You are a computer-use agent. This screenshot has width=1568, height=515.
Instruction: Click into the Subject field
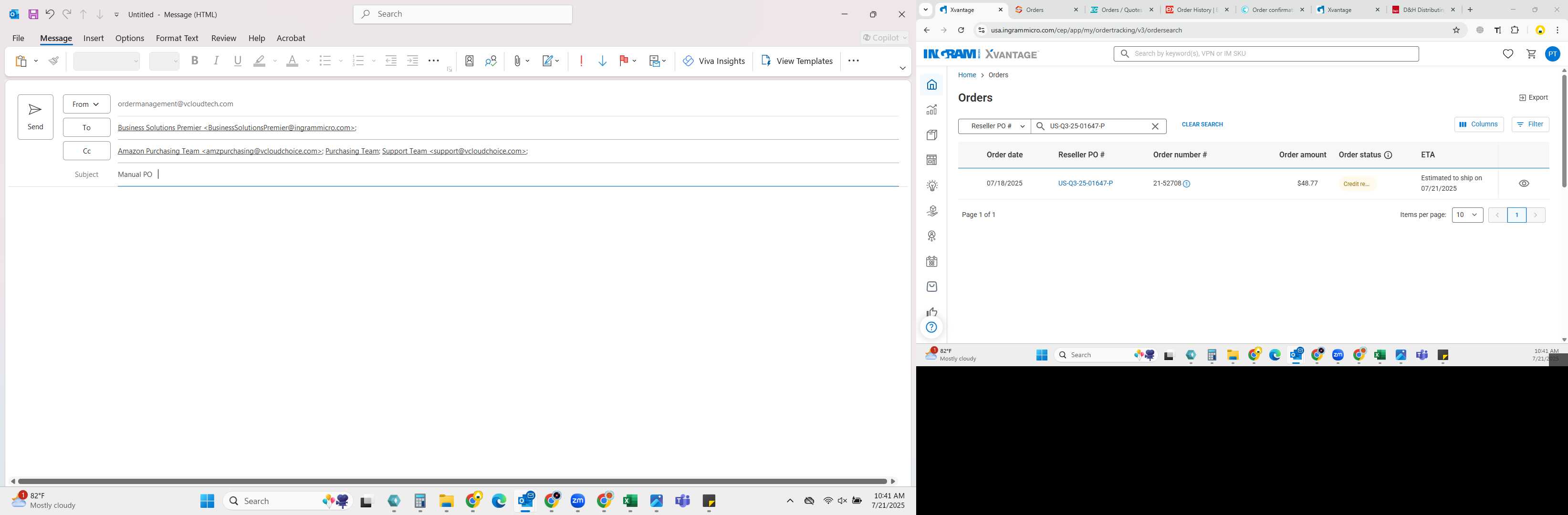(x=508, y=175)
